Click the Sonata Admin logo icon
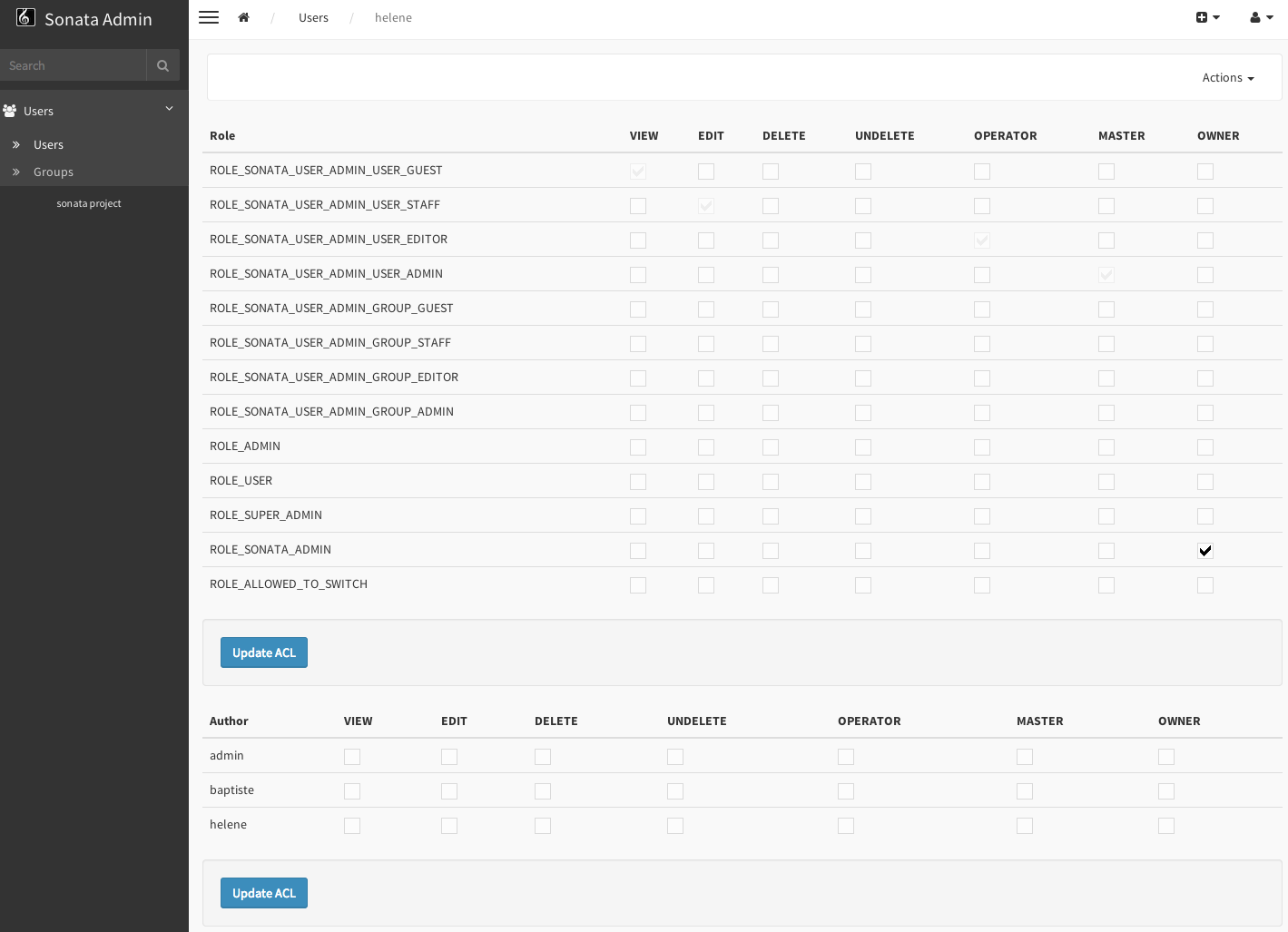Image resolution: width=1288 pixels, height=932 pixels. pos(25,17)
